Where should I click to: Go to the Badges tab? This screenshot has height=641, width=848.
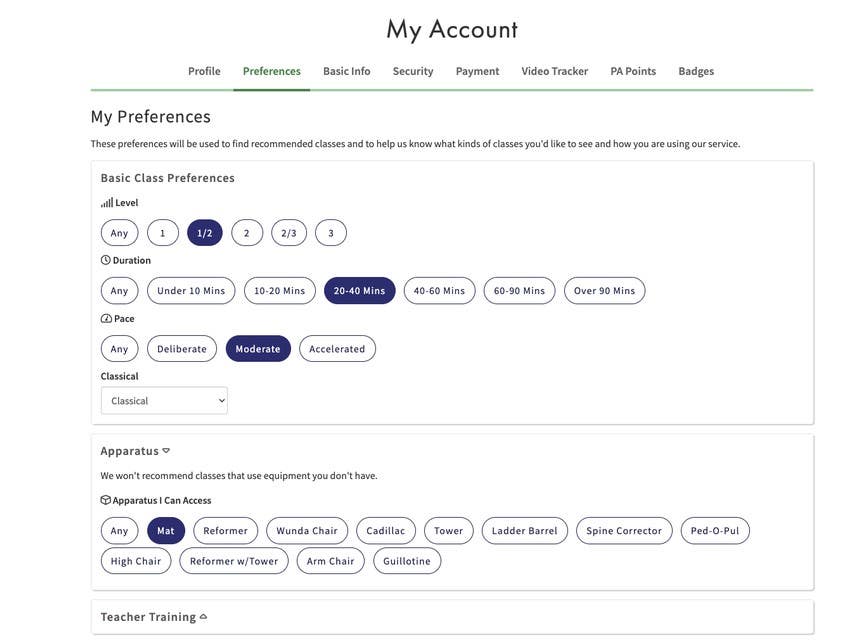696,71
